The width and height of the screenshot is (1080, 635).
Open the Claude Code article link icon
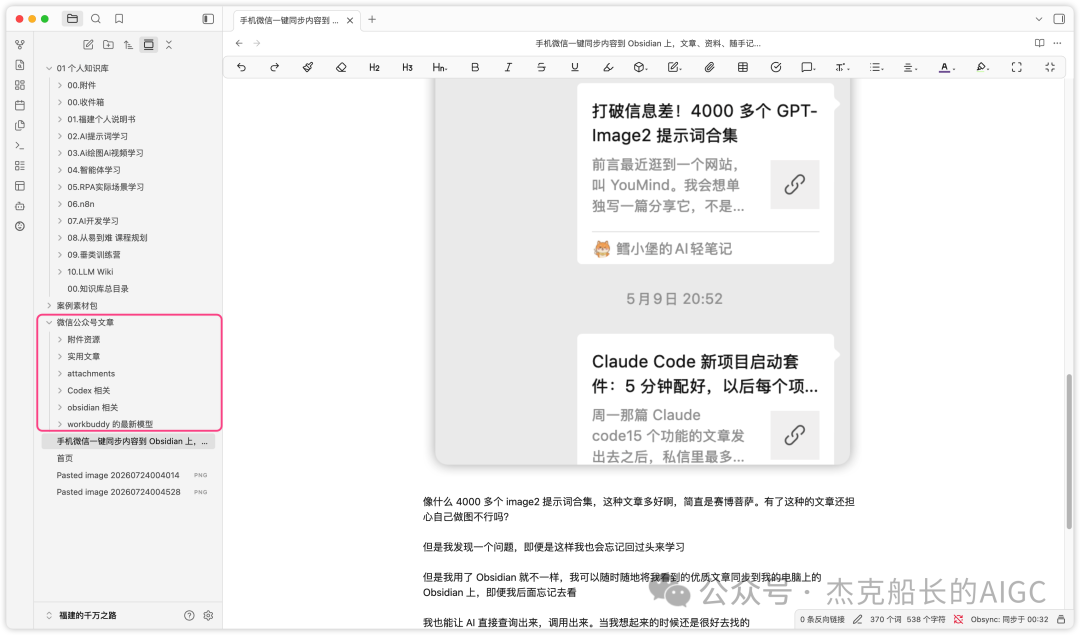pyautogui.click(x=794, y=435)
